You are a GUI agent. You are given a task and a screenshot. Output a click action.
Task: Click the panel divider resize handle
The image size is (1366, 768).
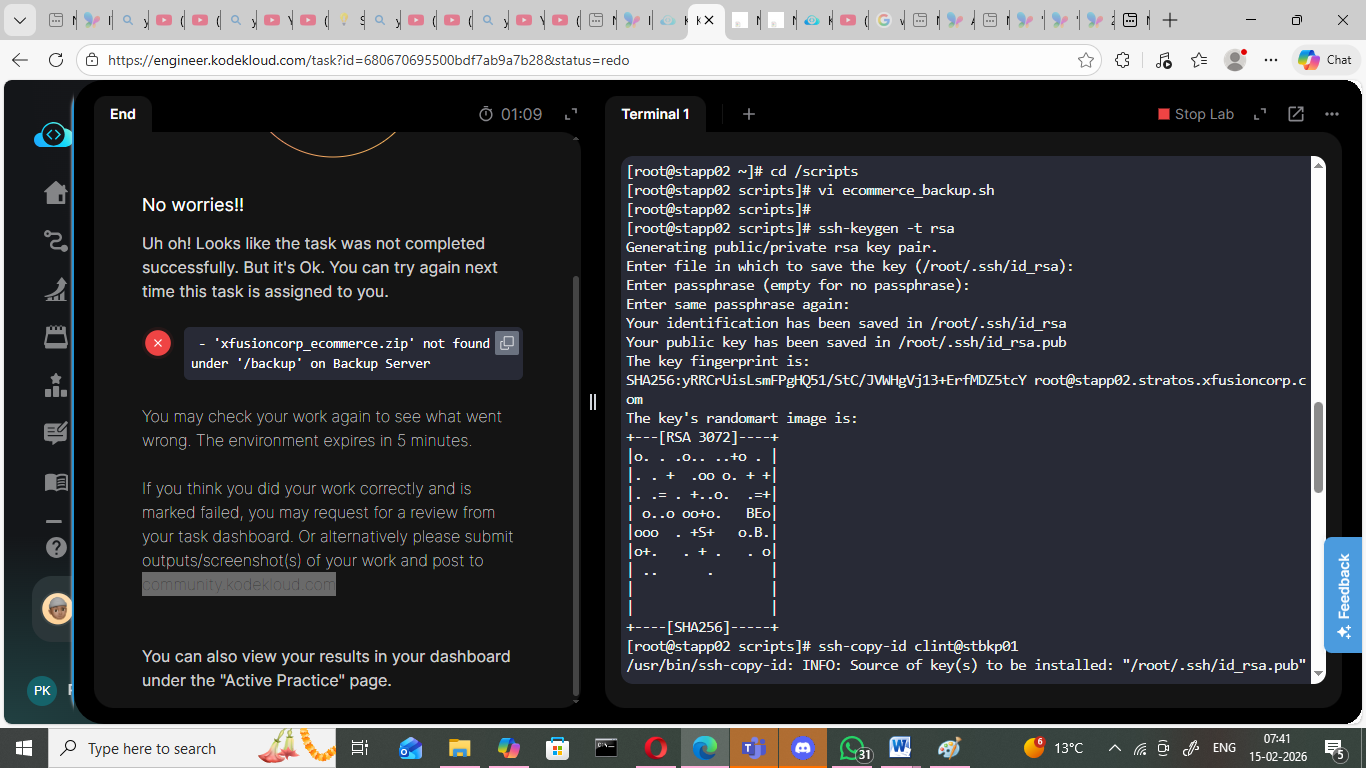click(593, 401)
